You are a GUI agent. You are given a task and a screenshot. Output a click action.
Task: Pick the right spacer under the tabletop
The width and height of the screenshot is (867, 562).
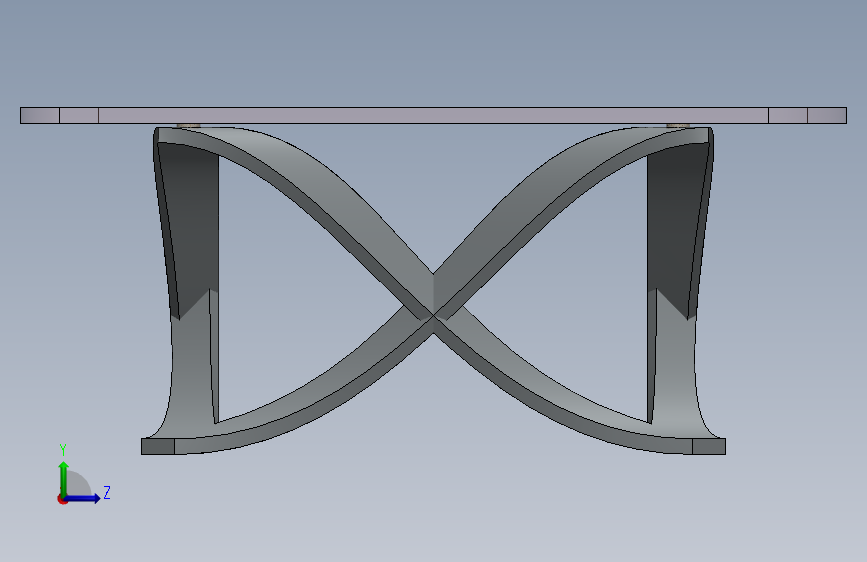point(678,126)
